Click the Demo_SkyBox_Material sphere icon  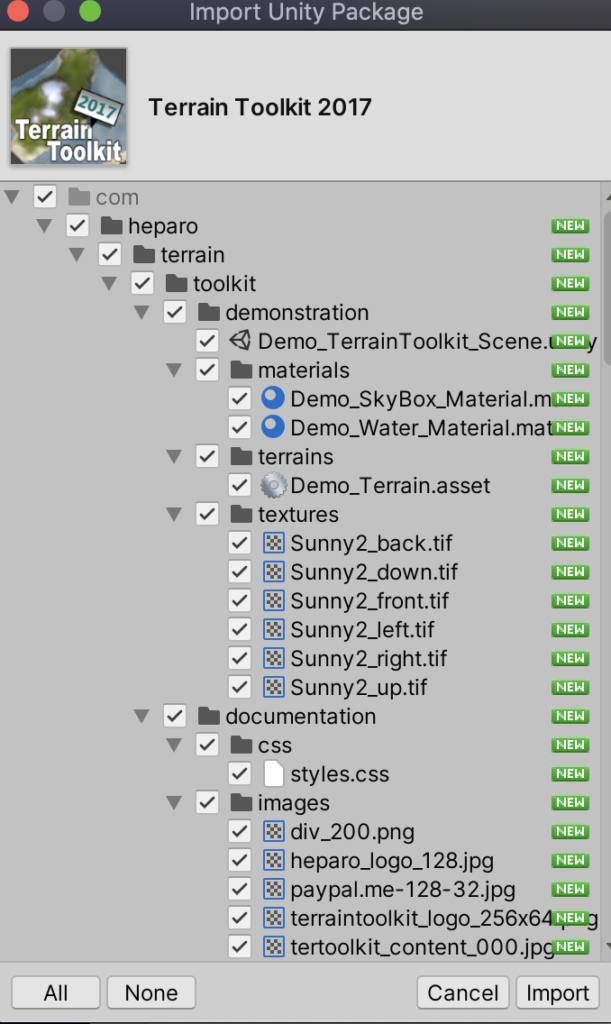[x=273, y=399]
